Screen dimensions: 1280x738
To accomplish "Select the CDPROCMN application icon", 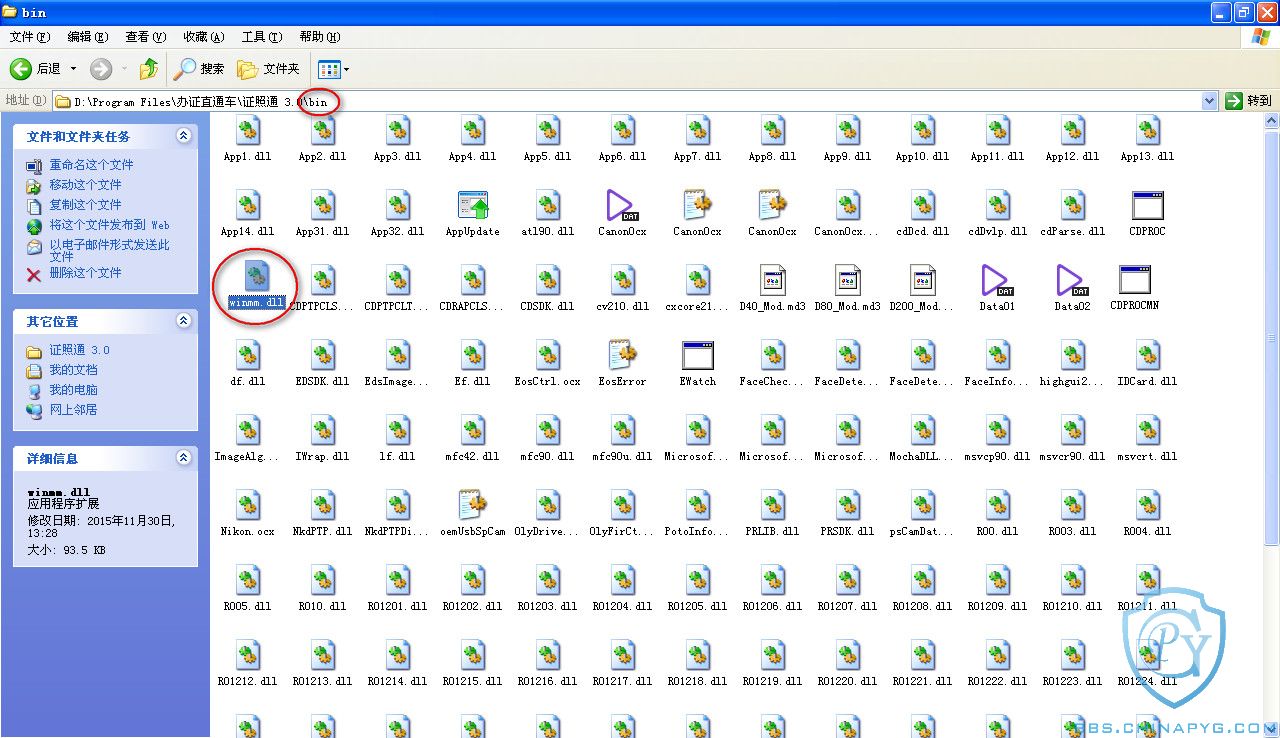I will point(1135,280).
